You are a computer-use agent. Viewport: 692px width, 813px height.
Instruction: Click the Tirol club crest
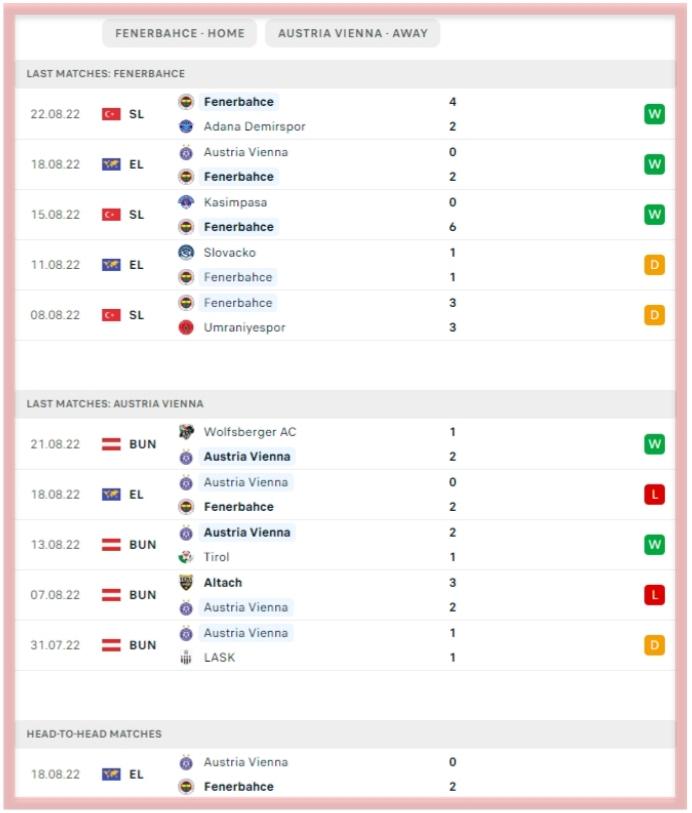(x=186, y=557)
